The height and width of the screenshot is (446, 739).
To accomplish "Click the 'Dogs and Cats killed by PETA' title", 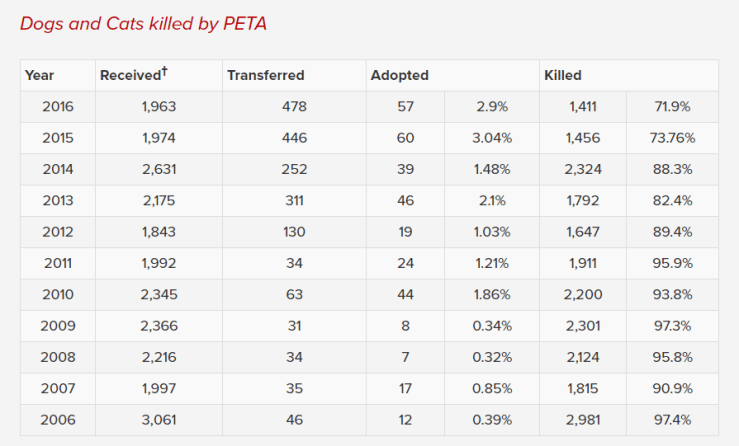I will pyautogui.click(x=143, y=22).
